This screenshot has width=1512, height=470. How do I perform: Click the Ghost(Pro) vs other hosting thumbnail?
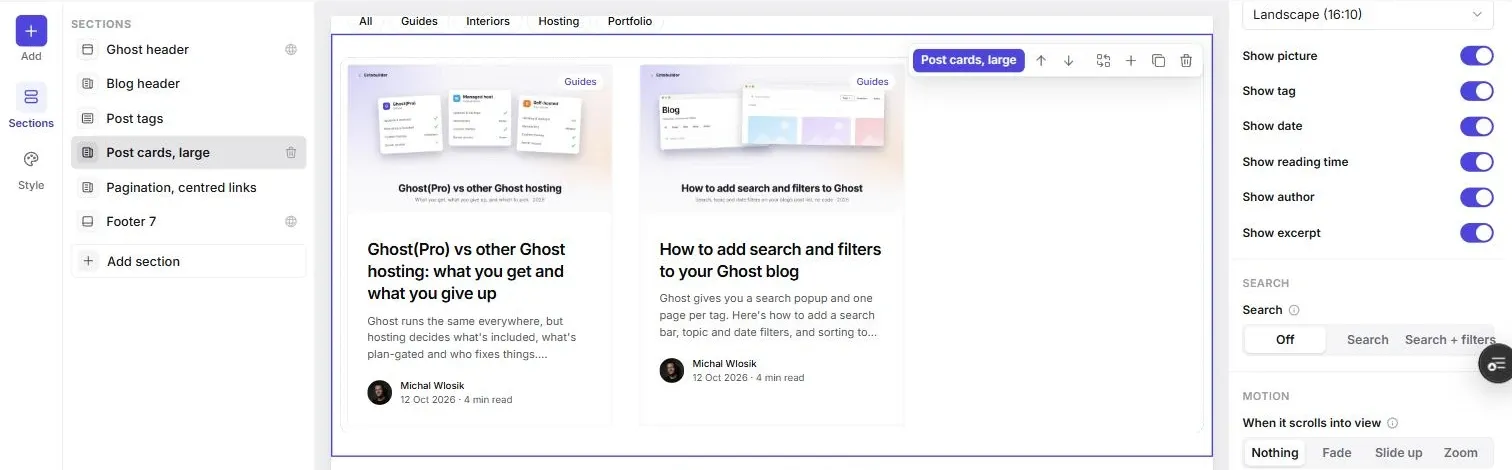pyautogui.click(x=480, y=138)
